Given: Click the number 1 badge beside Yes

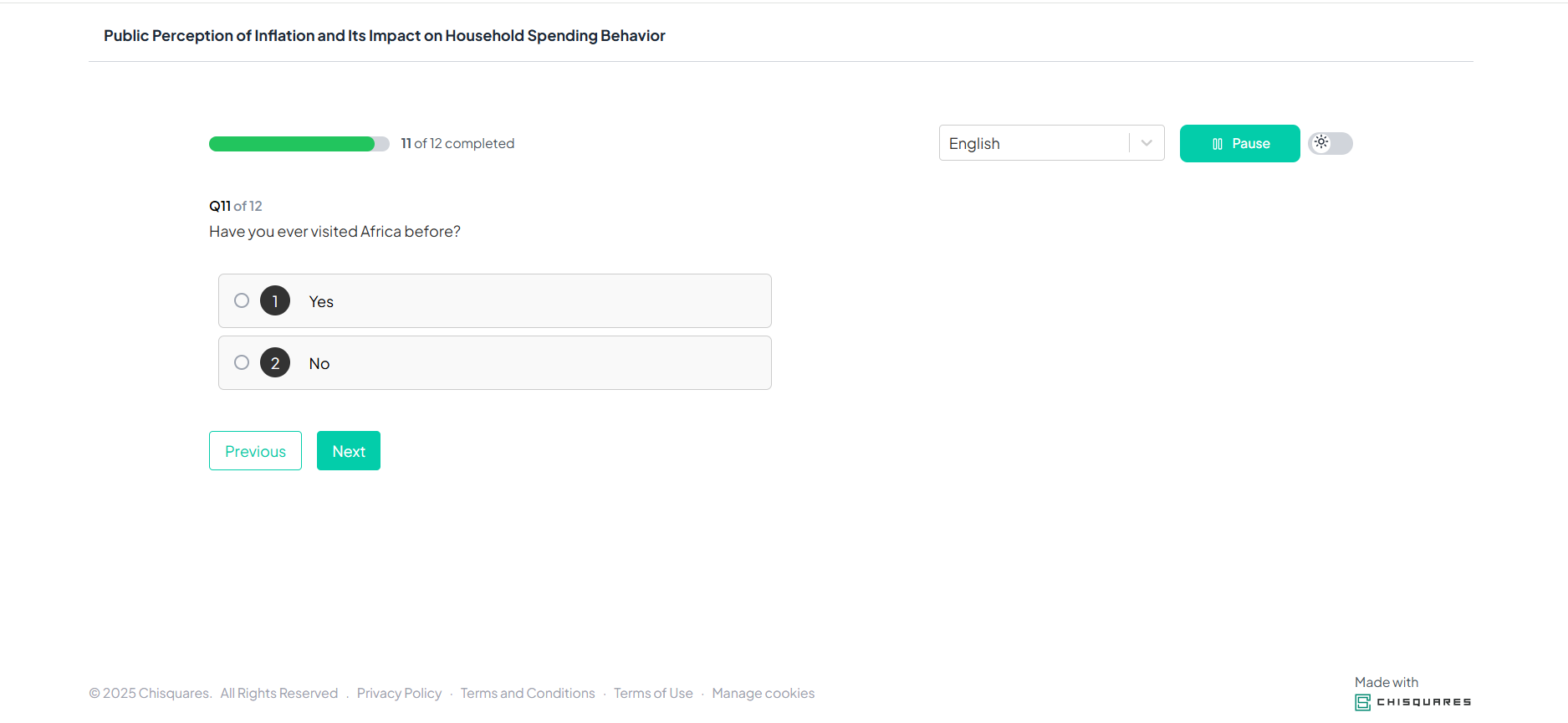Looking at the screenshot, I should [x=274, y=301].
